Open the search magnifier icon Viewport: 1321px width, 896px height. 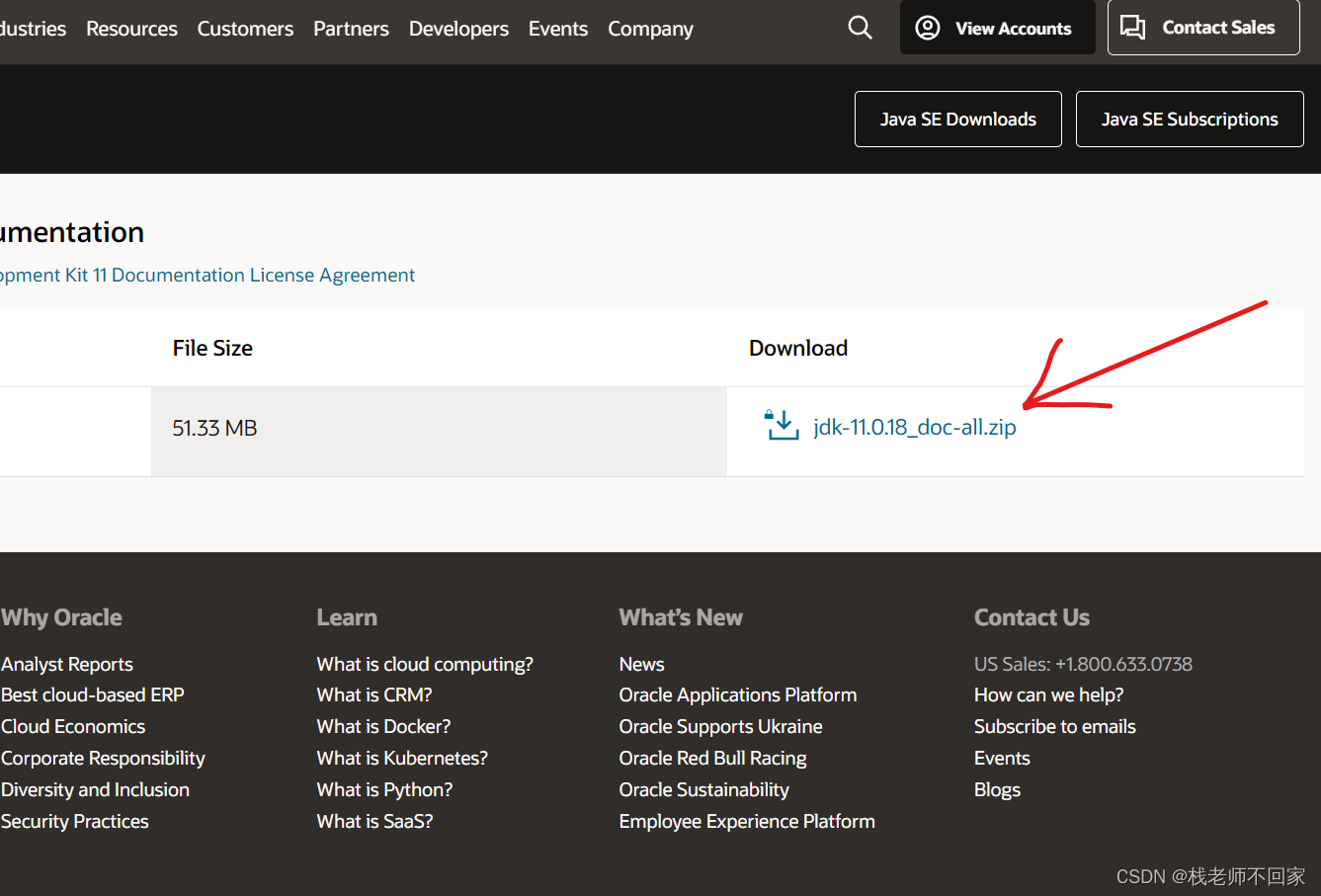861,28
